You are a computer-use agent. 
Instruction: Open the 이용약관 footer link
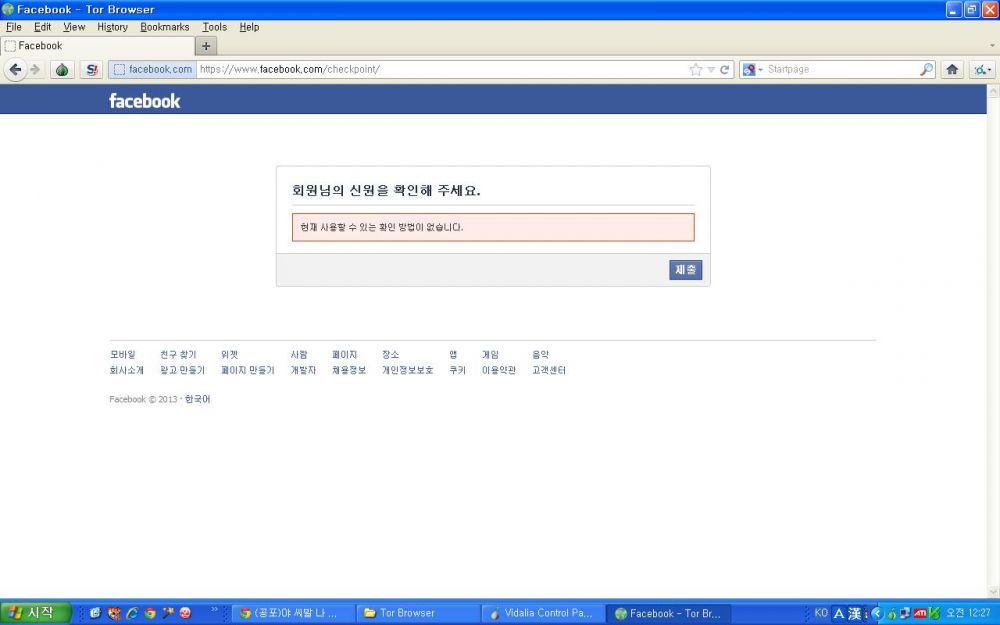(499, 370)
